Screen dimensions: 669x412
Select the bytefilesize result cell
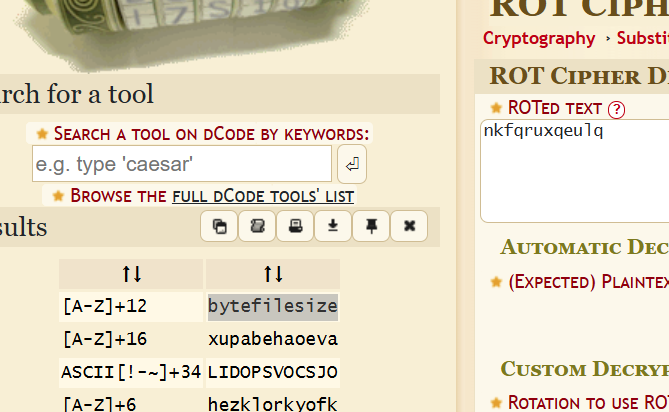coord(273,307)
